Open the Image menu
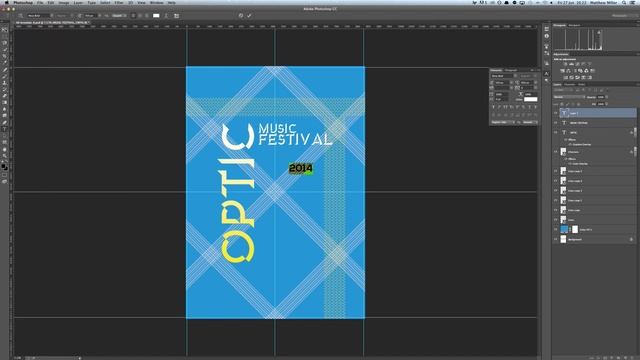640x360 pixels. pyautogui.click(x=64, y=2)
